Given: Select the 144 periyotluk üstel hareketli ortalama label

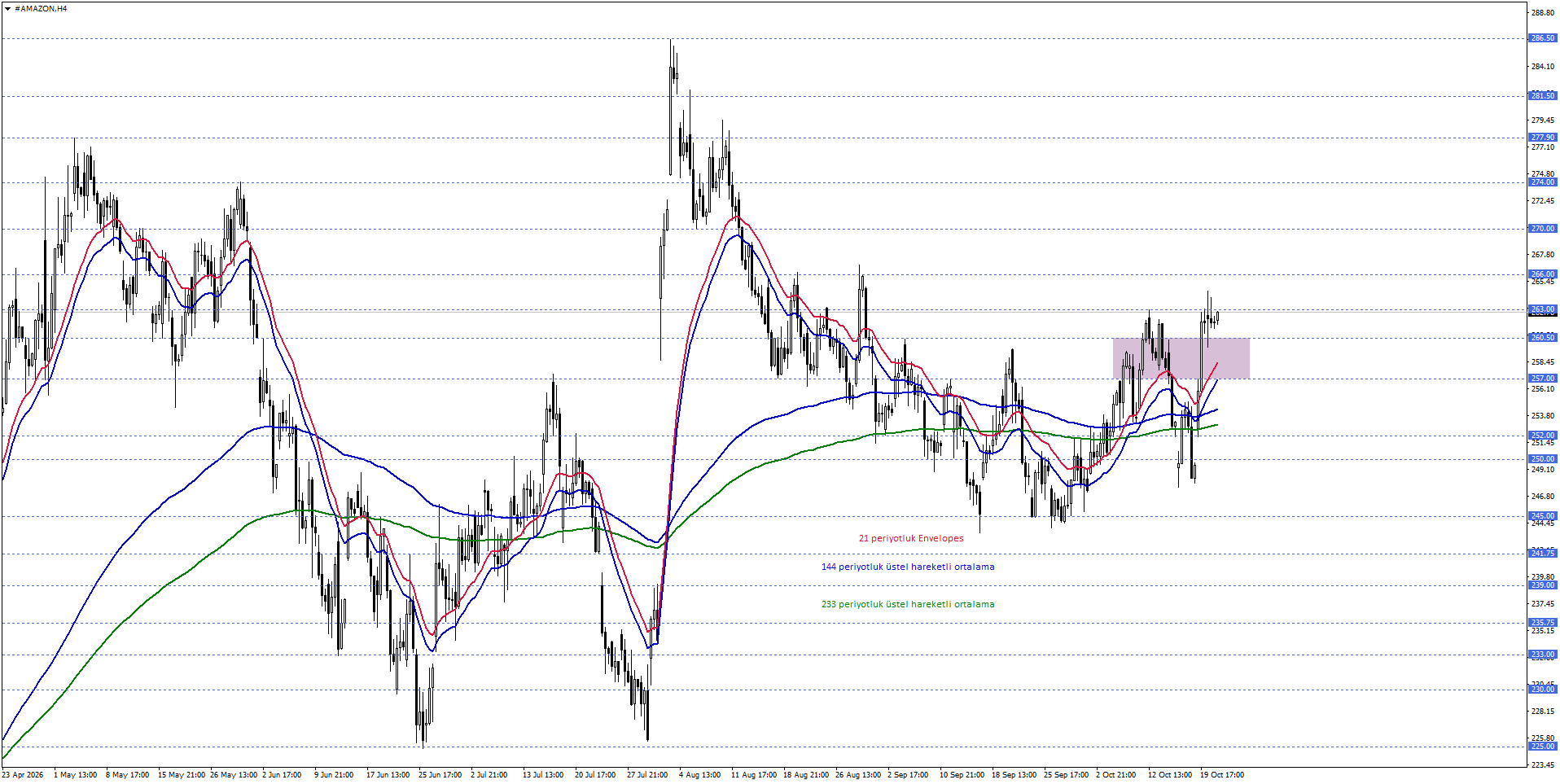Looking at the screenshot, I should (x=908, y=567).
